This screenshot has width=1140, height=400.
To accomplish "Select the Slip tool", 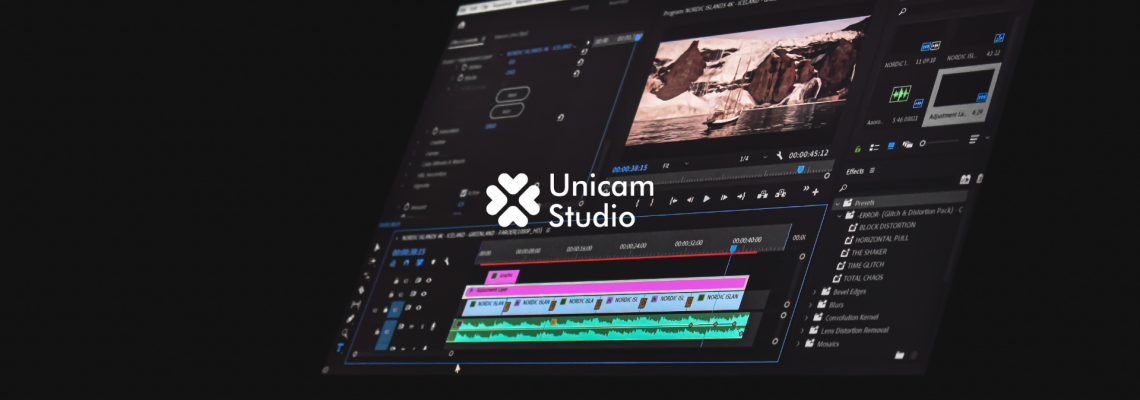I will coord(356,304).
